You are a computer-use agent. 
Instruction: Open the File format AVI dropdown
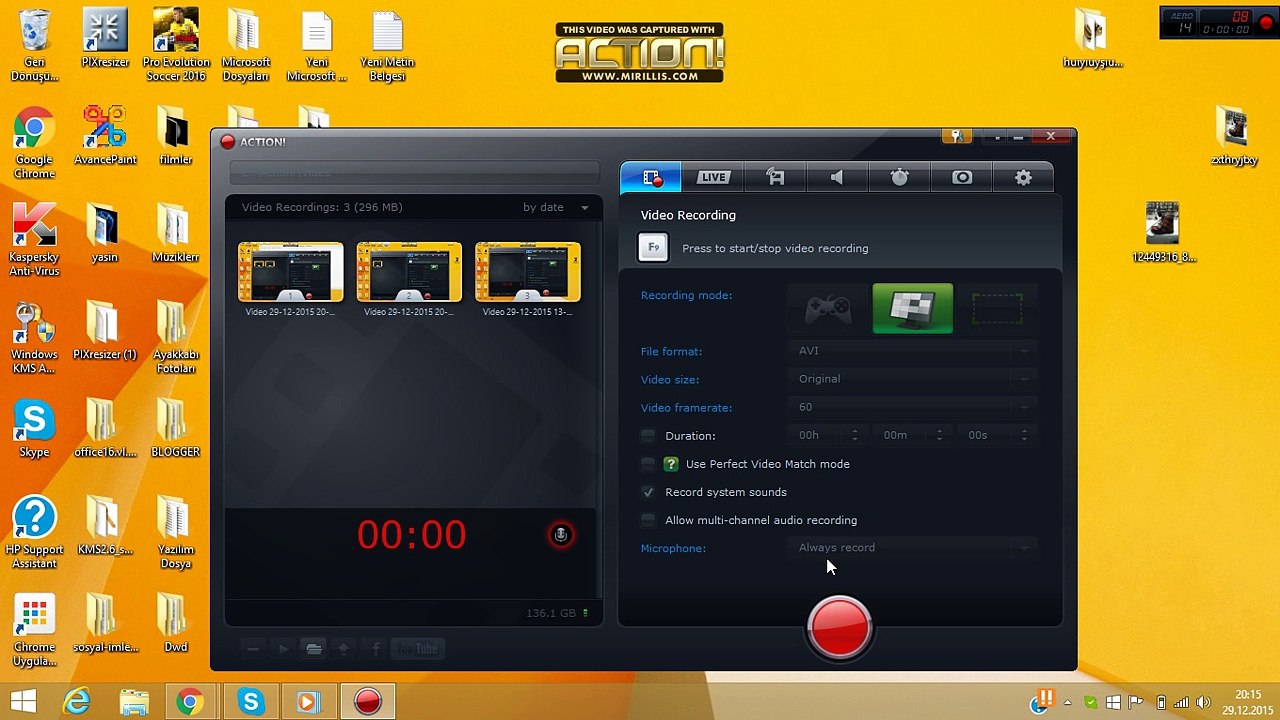[913, 351]
